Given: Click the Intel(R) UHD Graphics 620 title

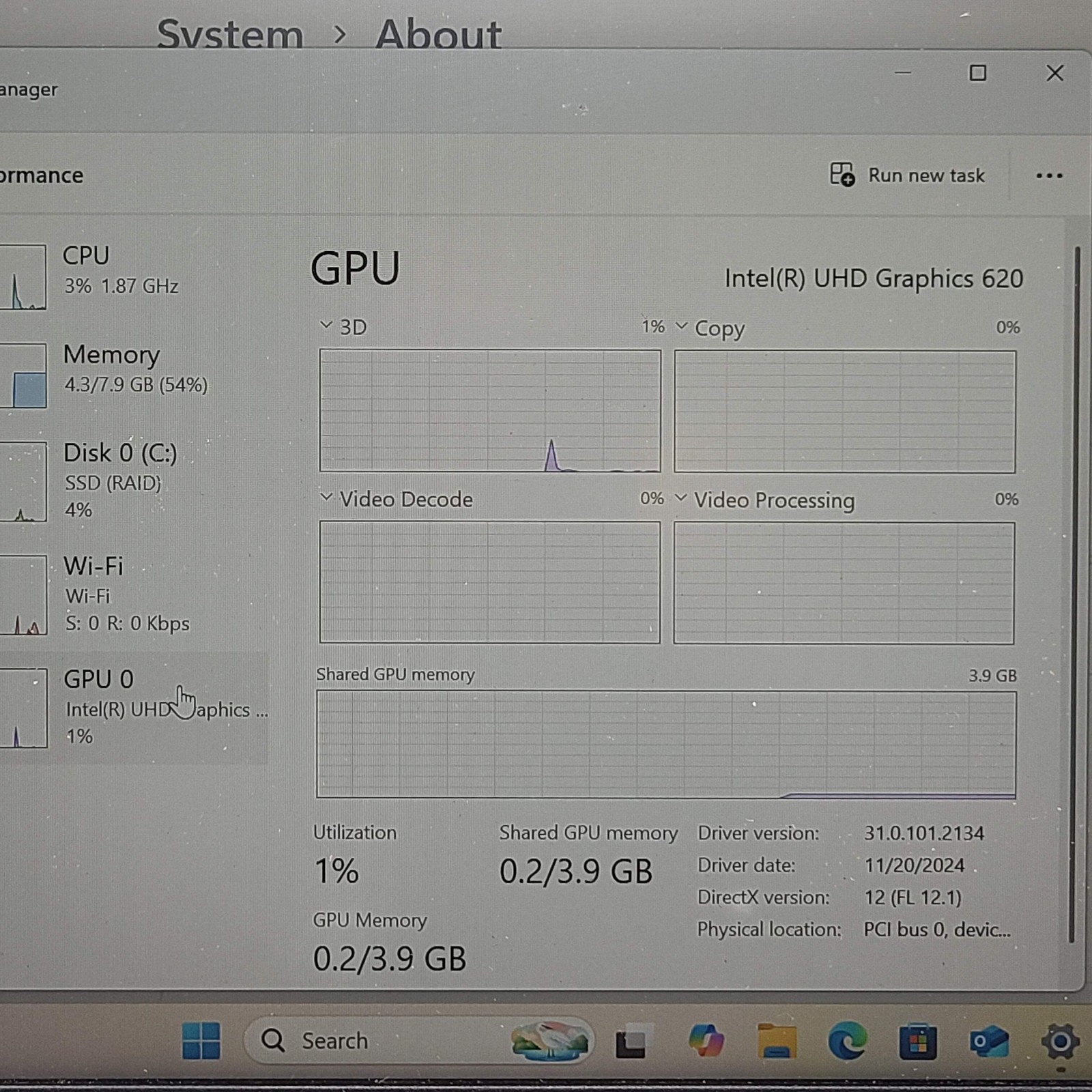Looking at the screenshot, I should coord(874,278).
